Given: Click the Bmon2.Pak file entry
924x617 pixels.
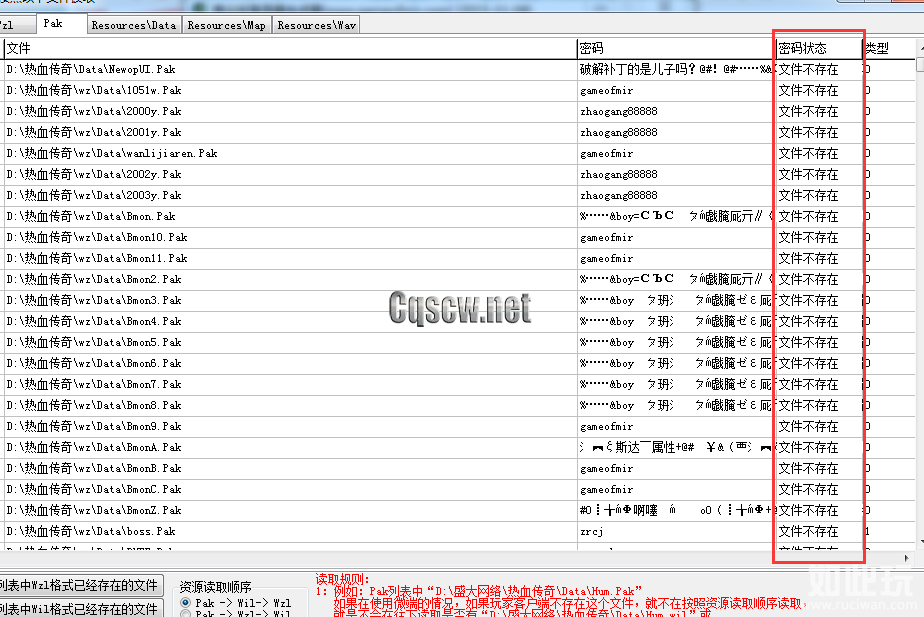Looking at the screenshot, I should pyautogui.click(x=94, y=279).
